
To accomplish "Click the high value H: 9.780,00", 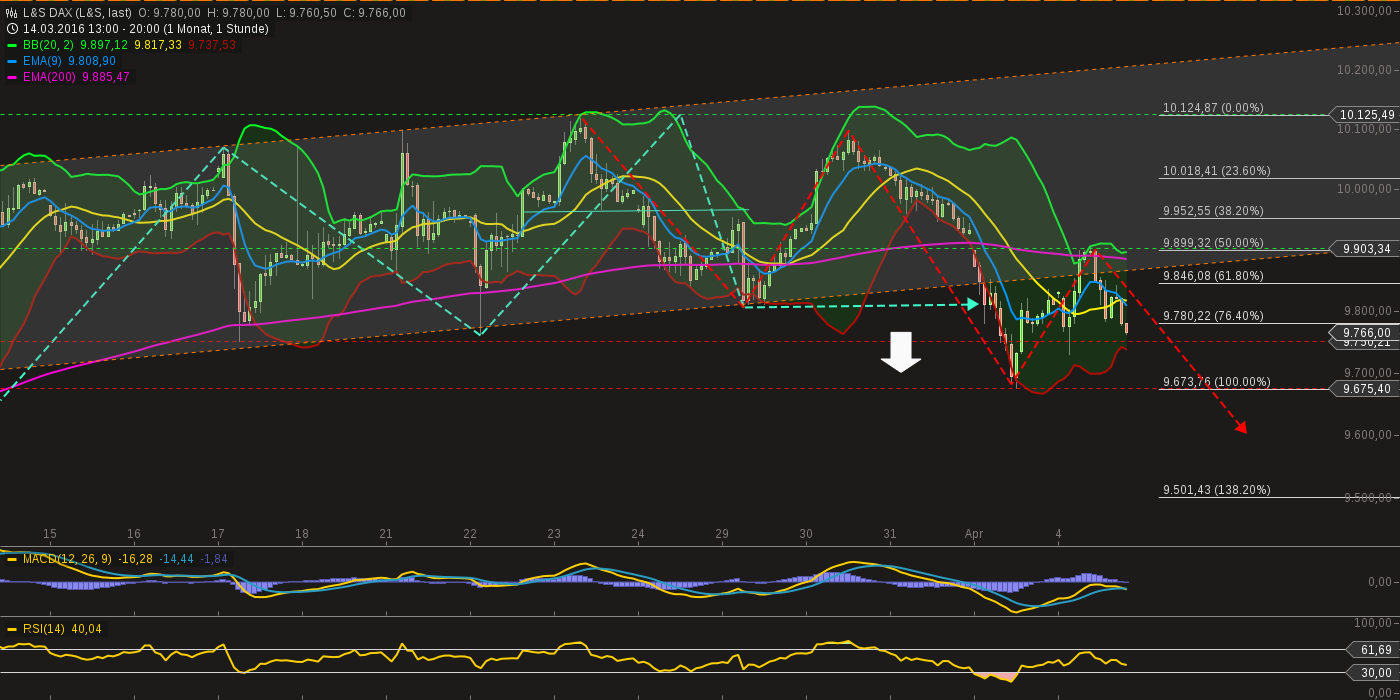I will (238, 13).
